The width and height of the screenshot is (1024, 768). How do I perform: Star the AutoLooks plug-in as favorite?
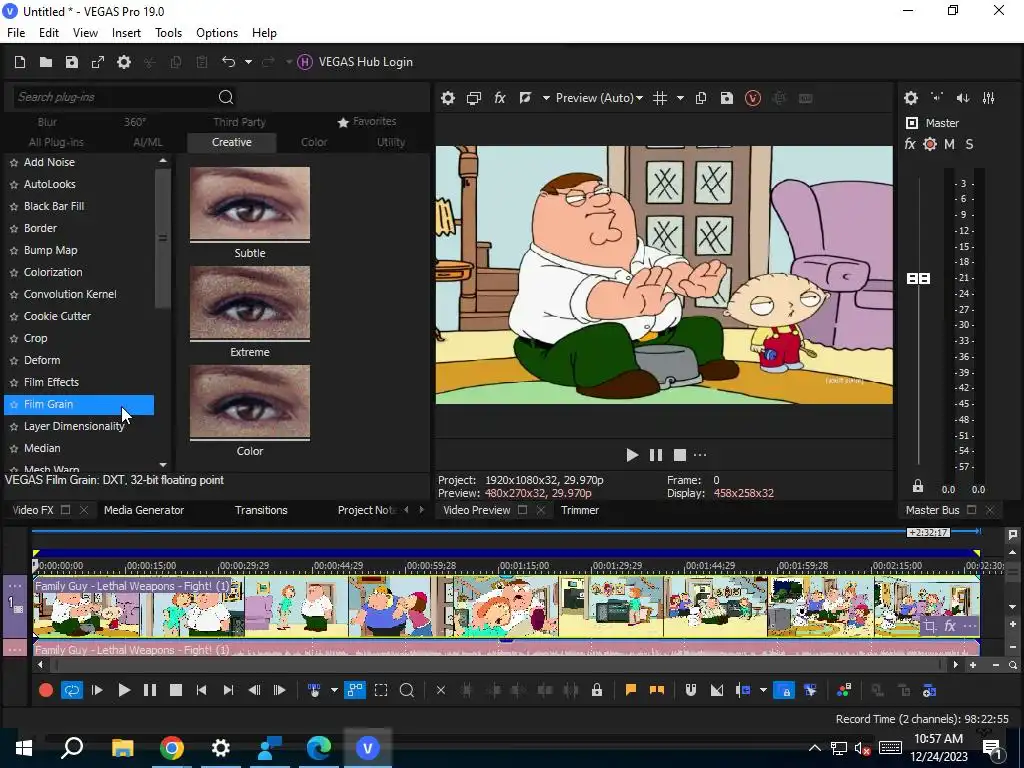(14, 185)
